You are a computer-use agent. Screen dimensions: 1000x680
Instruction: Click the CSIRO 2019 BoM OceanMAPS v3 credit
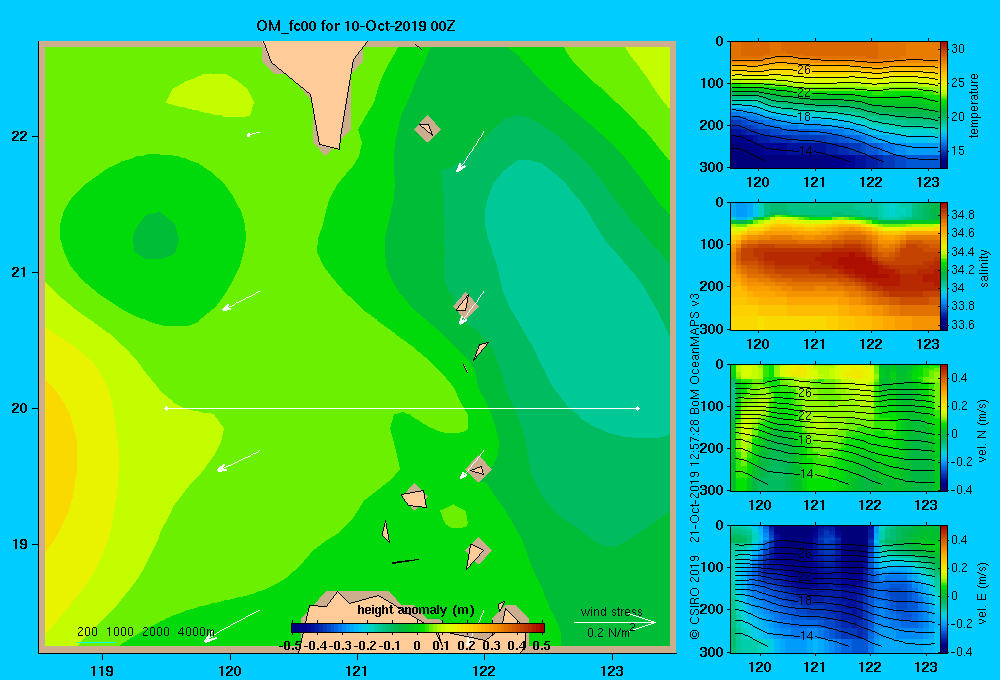tap(695, 466)
